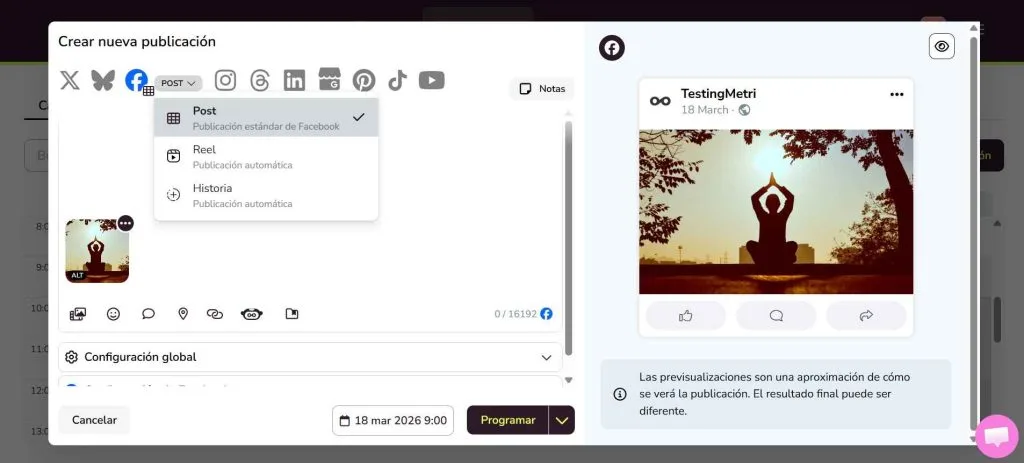Click the info icon beside preview disclaimer
Viewport: 1024px width, 463px height.
[620, 394]
